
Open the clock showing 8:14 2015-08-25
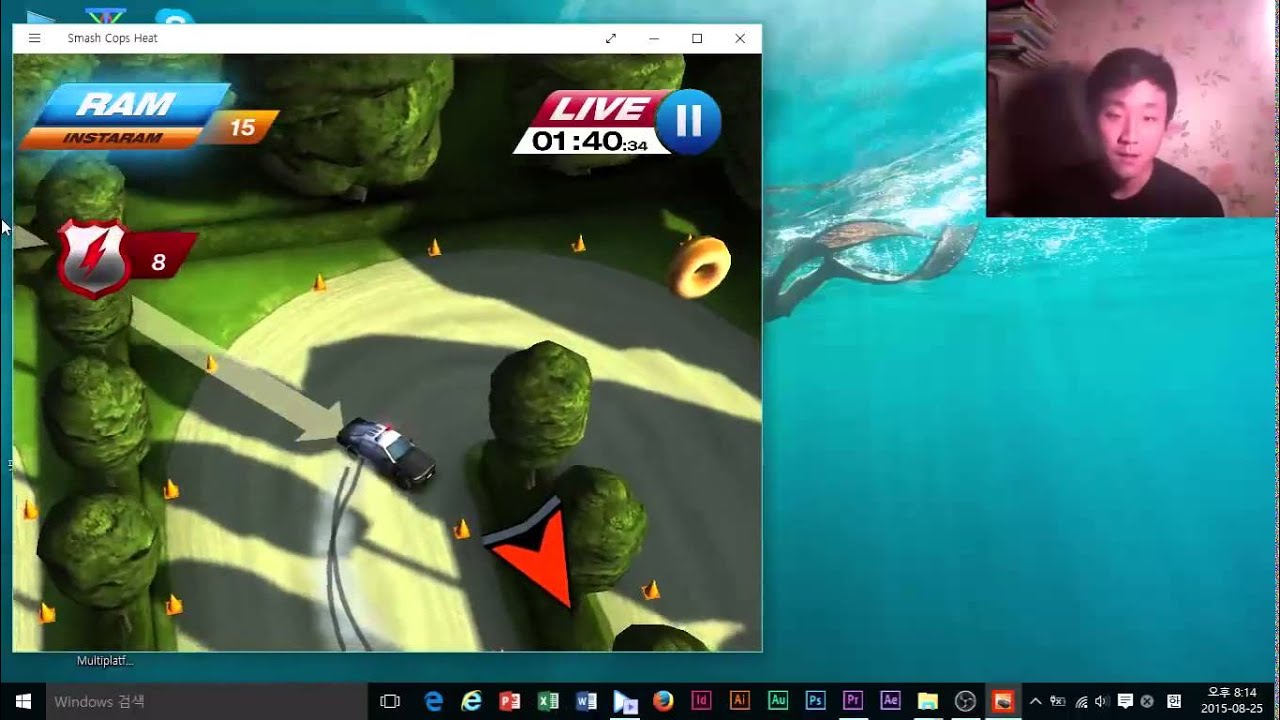pos(1230,701)
